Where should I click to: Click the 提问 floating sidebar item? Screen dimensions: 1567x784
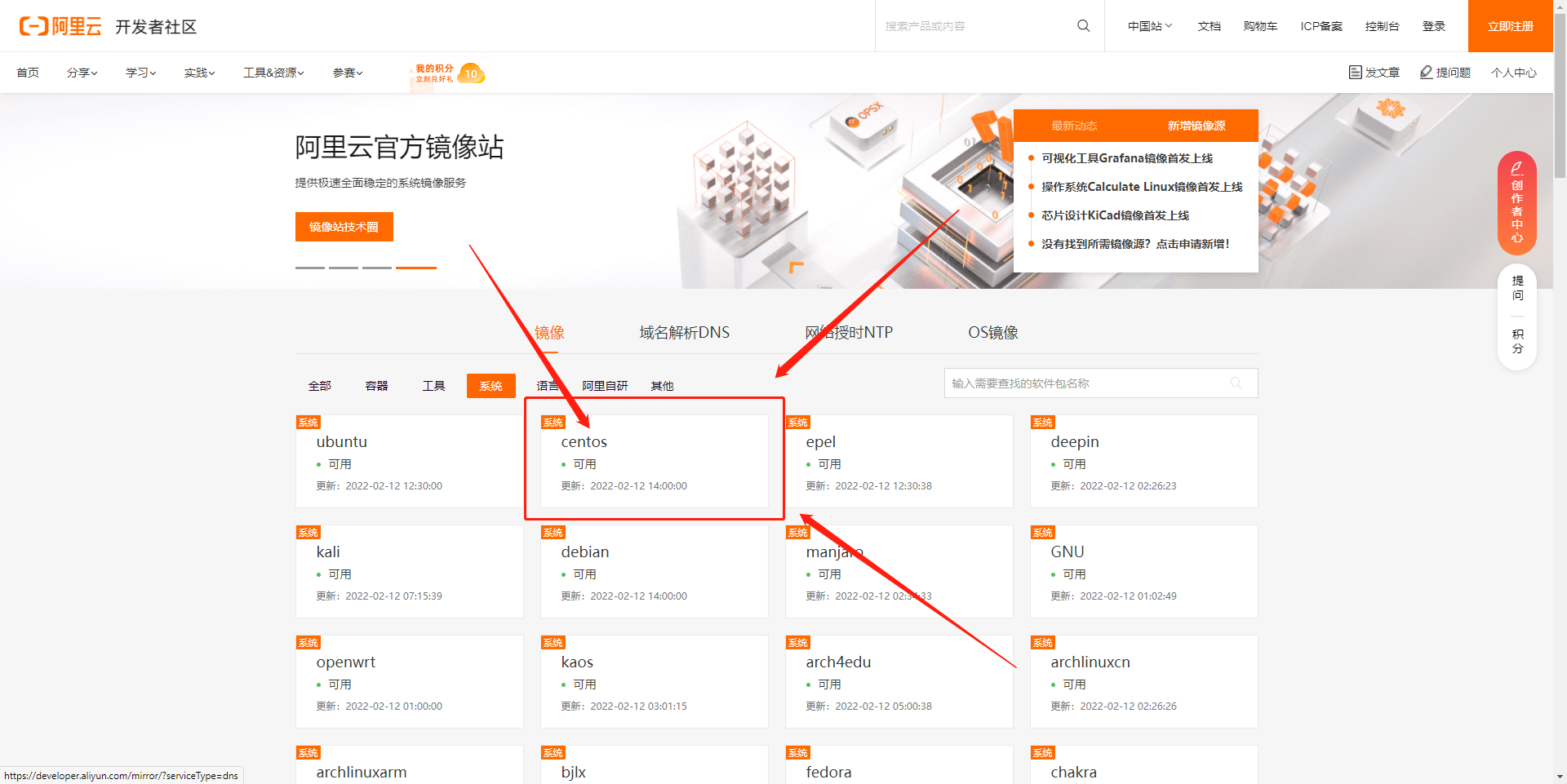click(x=1517, y=288)
